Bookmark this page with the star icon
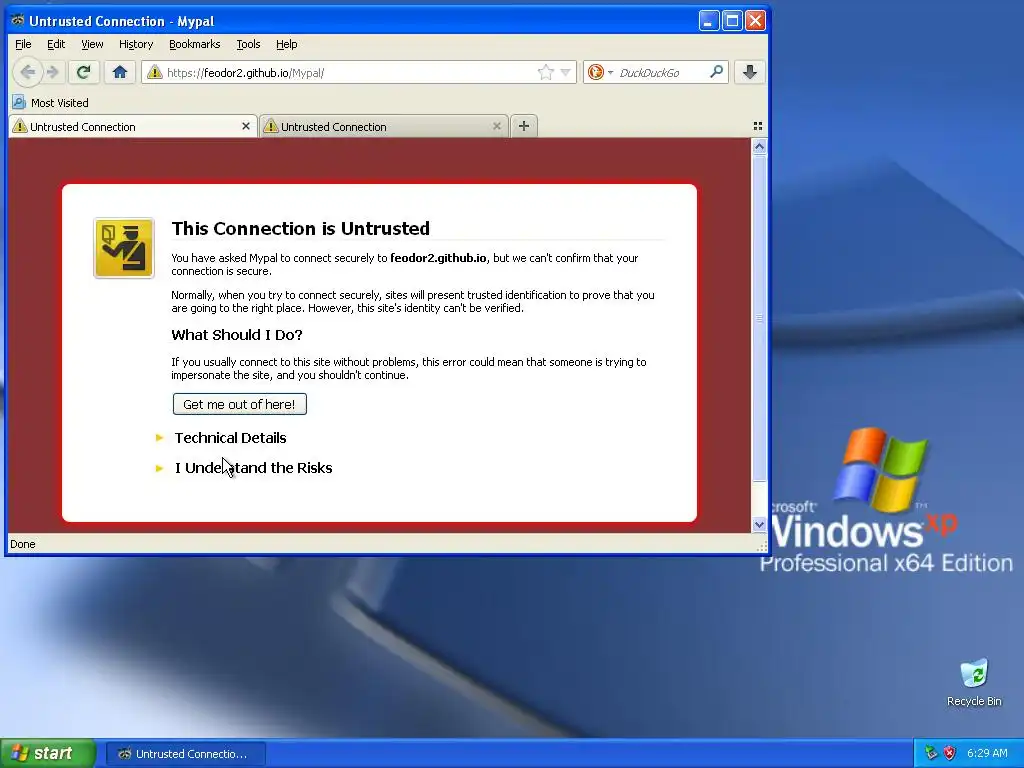The width and height of the screenshot is (1024, 768). (x=545, y=72)
